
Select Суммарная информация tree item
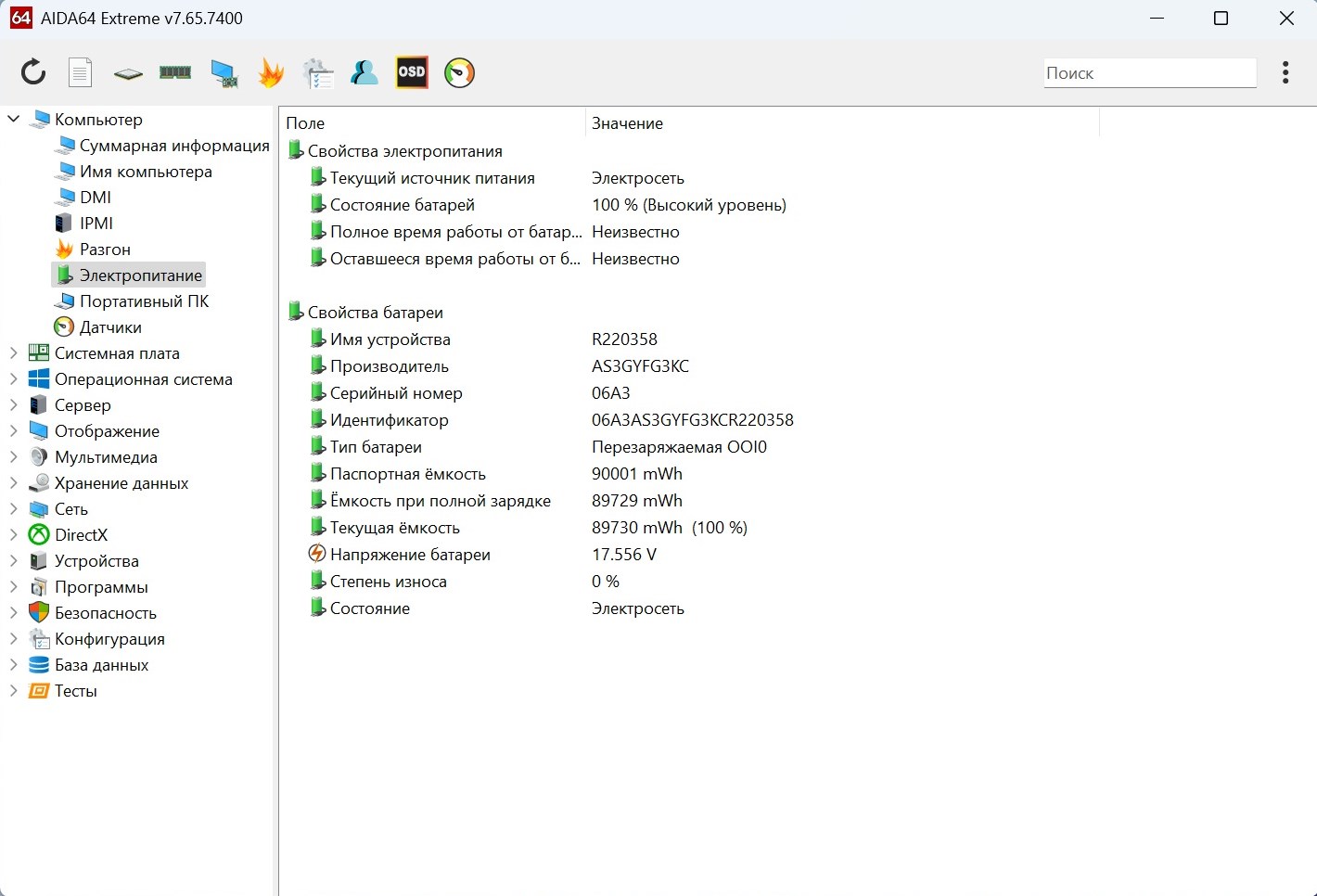[x=173, y=146]
